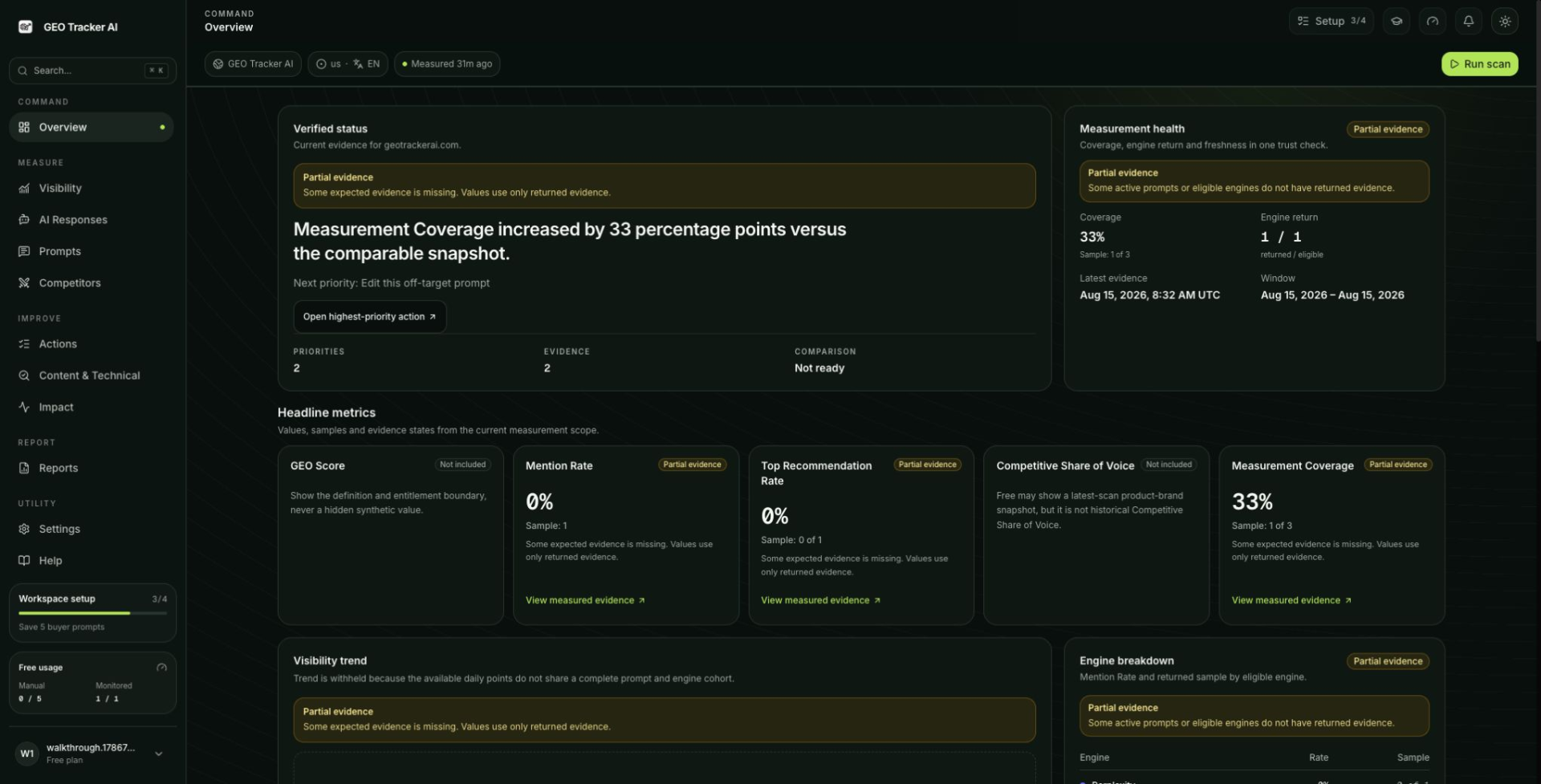The image size is (1541, 784).
Task: Click the Visibility chart icon in the sidebar
Action: click(24, 188)
